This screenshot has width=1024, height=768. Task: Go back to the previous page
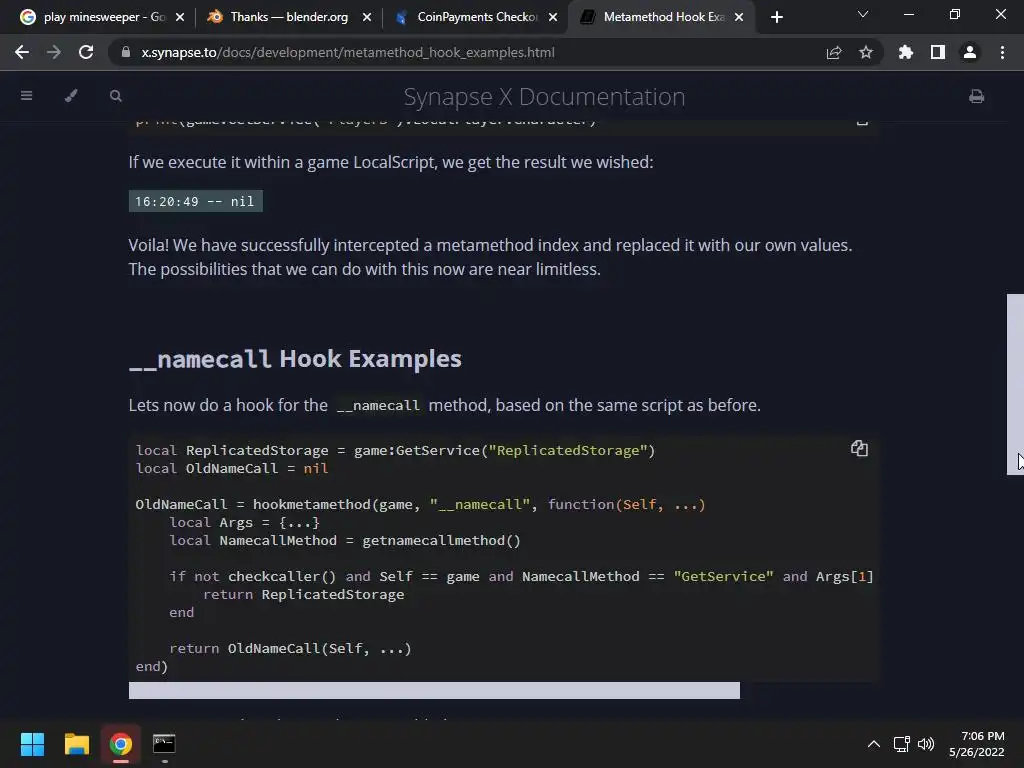[22, 52]
